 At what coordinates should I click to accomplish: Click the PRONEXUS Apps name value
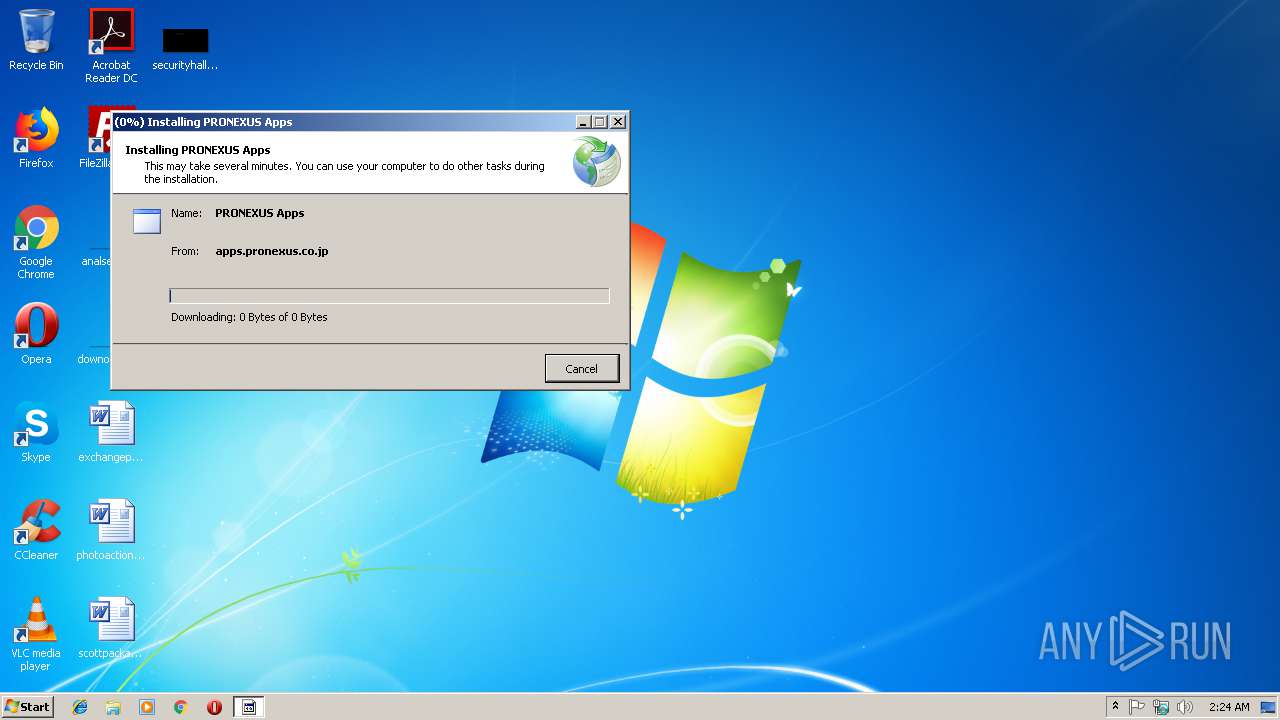260,213
